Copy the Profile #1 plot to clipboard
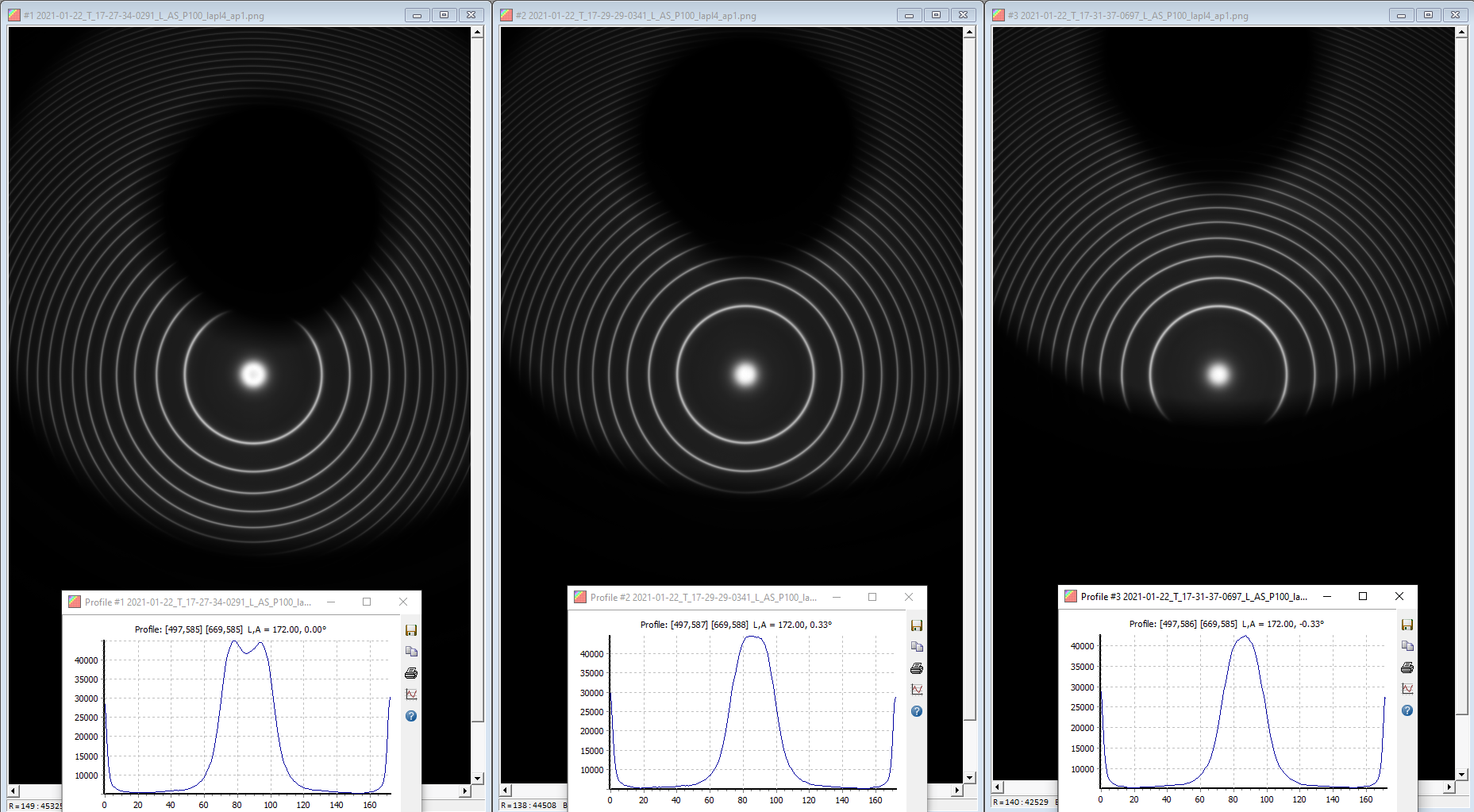 pyautogui.click(x=411, y=652)
